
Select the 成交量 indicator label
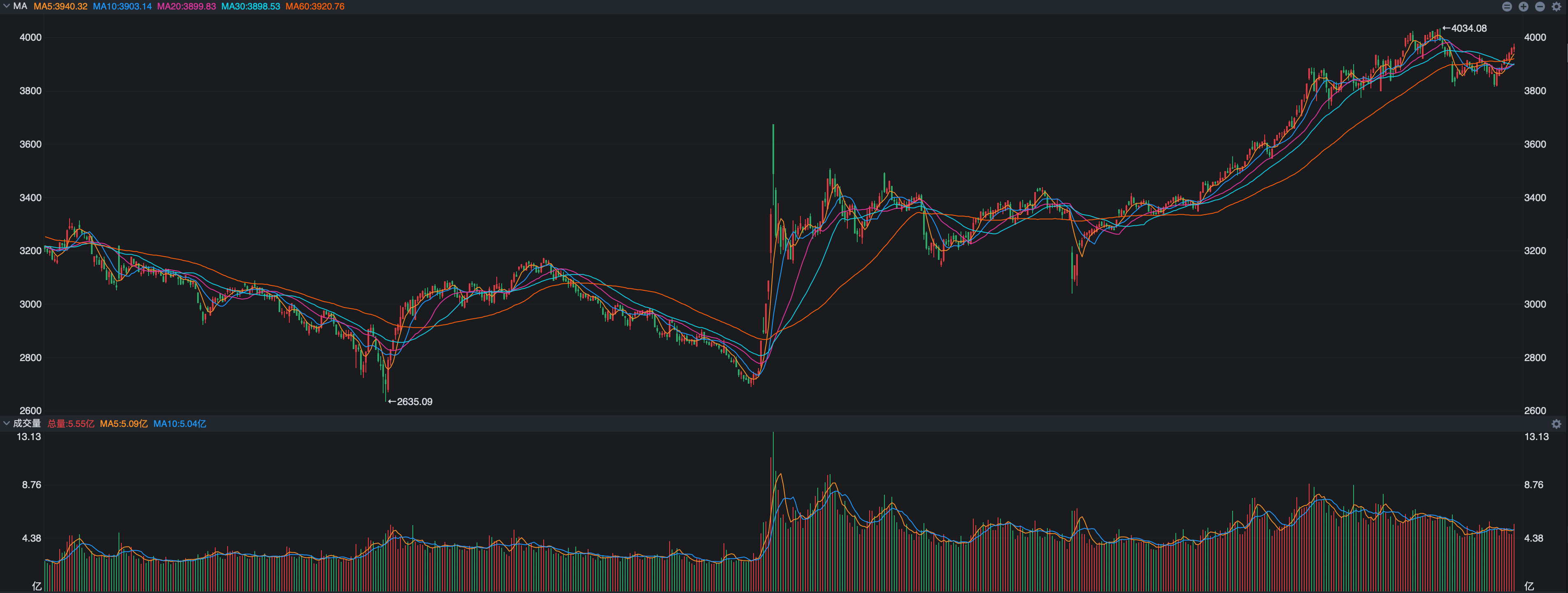click(27, 423)
